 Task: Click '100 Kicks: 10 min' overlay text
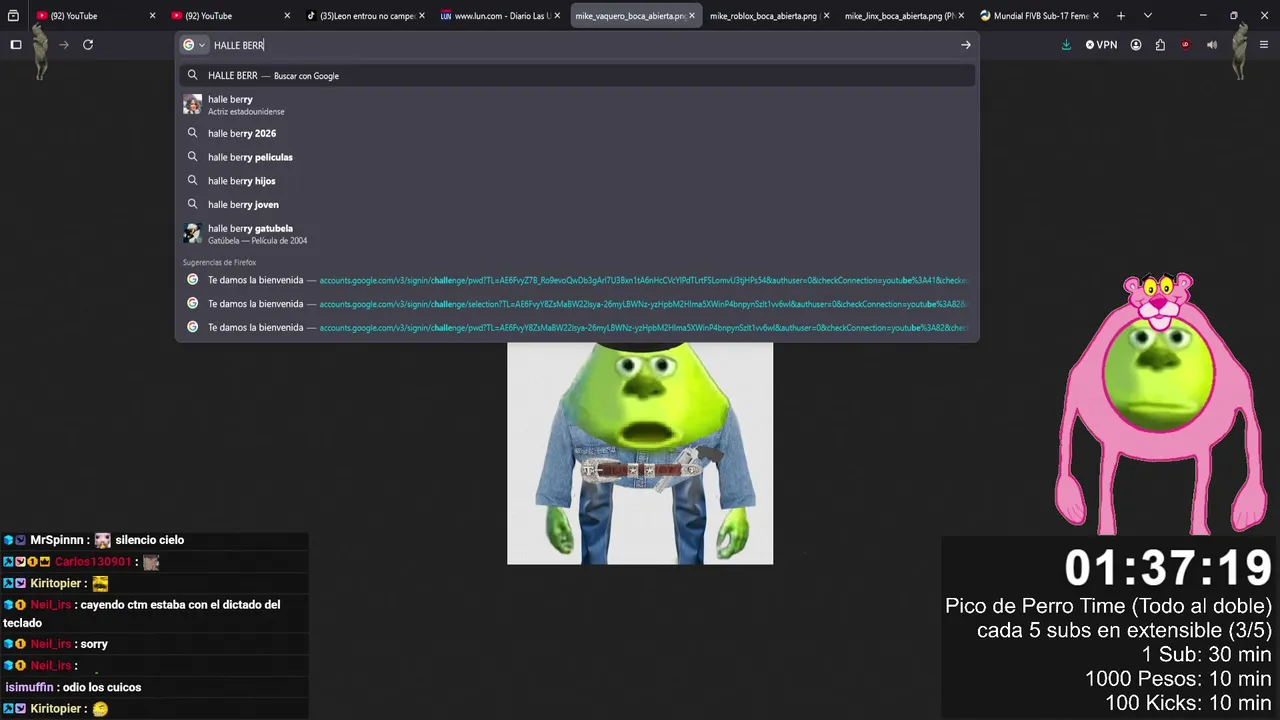click(x=1188, y=703)
